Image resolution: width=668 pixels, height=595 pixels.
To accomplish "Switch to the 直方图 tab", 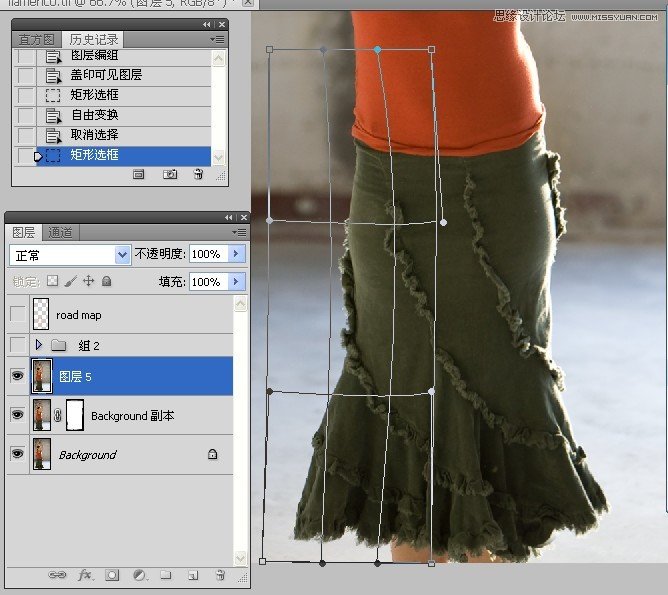I will [37, 39].
